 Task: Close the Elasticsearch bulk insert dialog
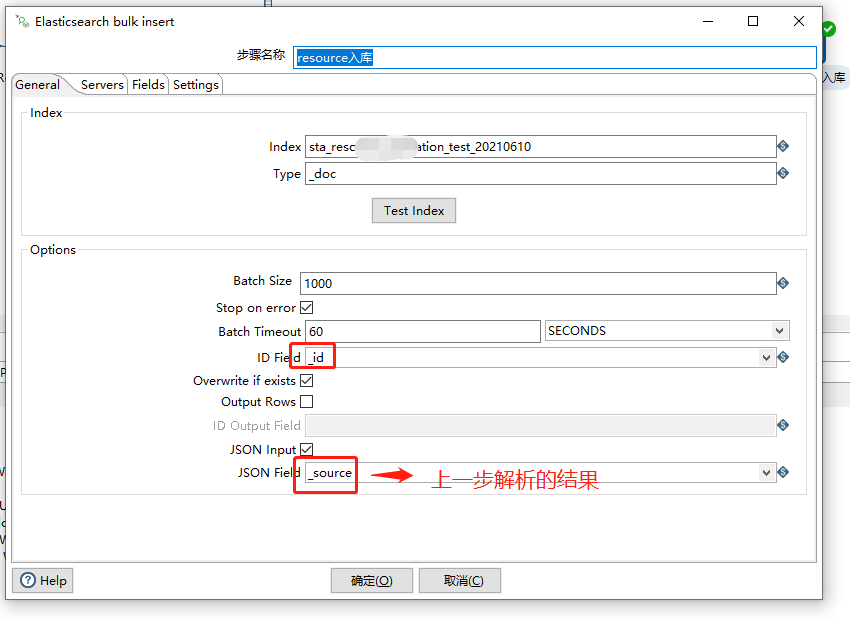(x=799, y=21)
